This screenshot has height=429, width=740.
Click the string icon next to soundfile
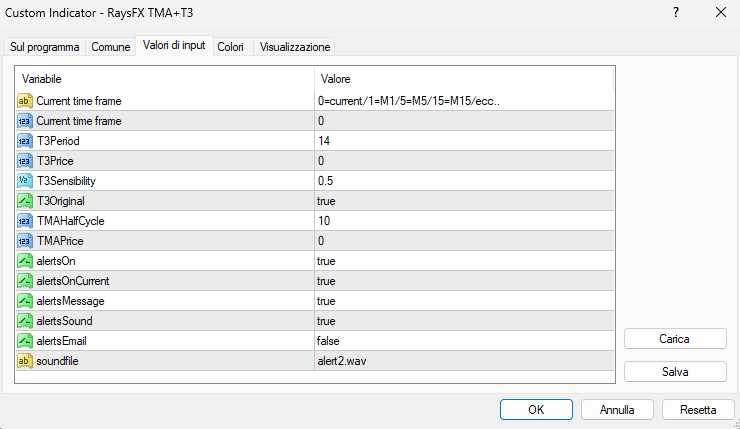25,361
